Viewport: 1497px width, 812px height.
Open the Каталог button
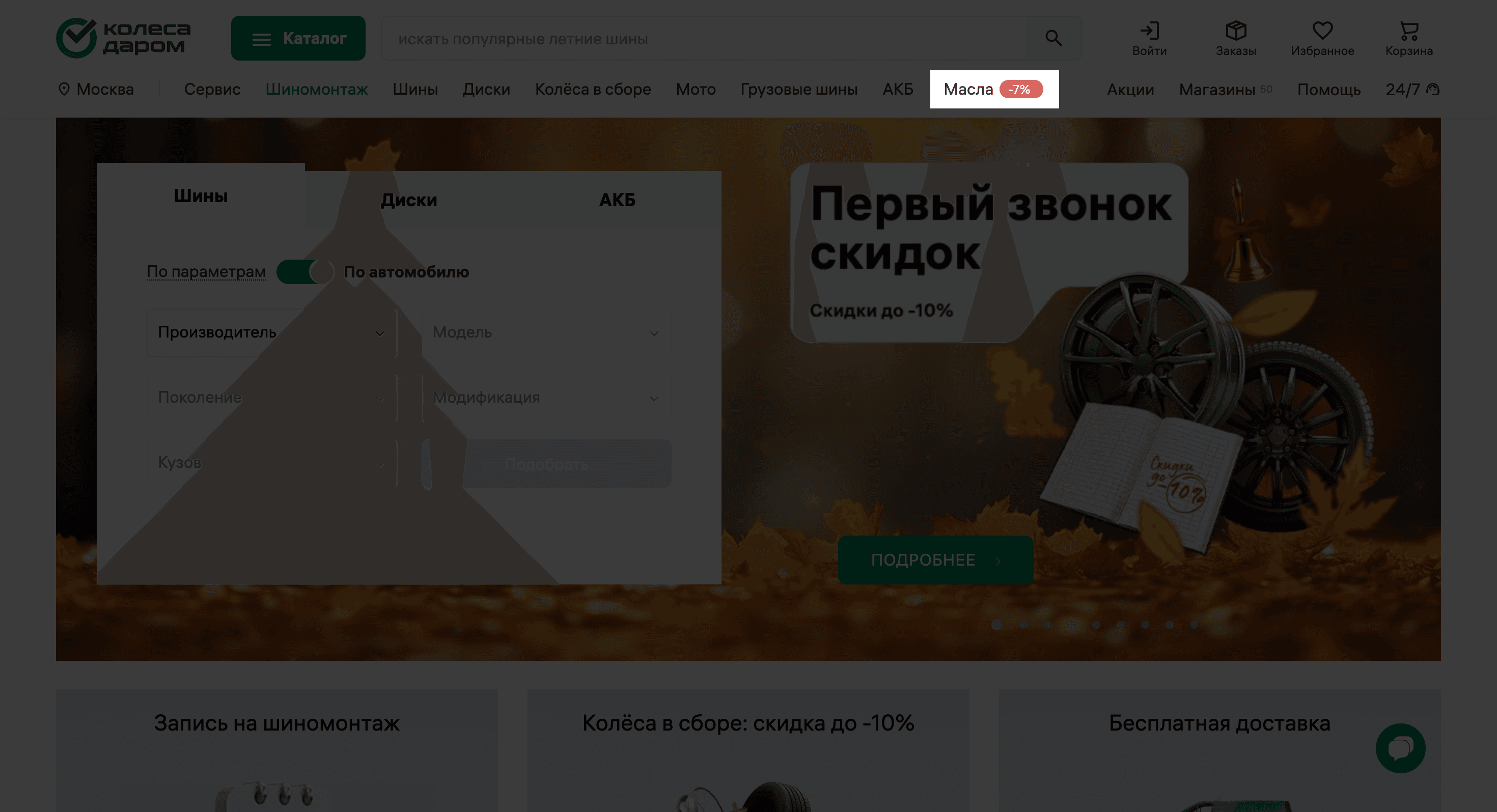coord(298,38)
